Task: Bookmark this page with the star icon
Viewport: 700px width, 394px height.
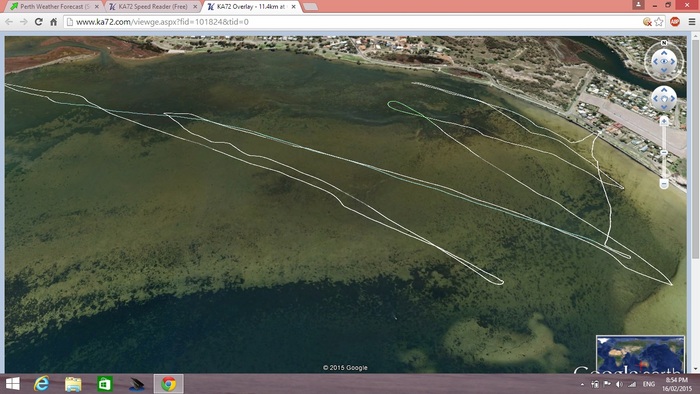Action: pyautogui.click(x=659, y=22)
